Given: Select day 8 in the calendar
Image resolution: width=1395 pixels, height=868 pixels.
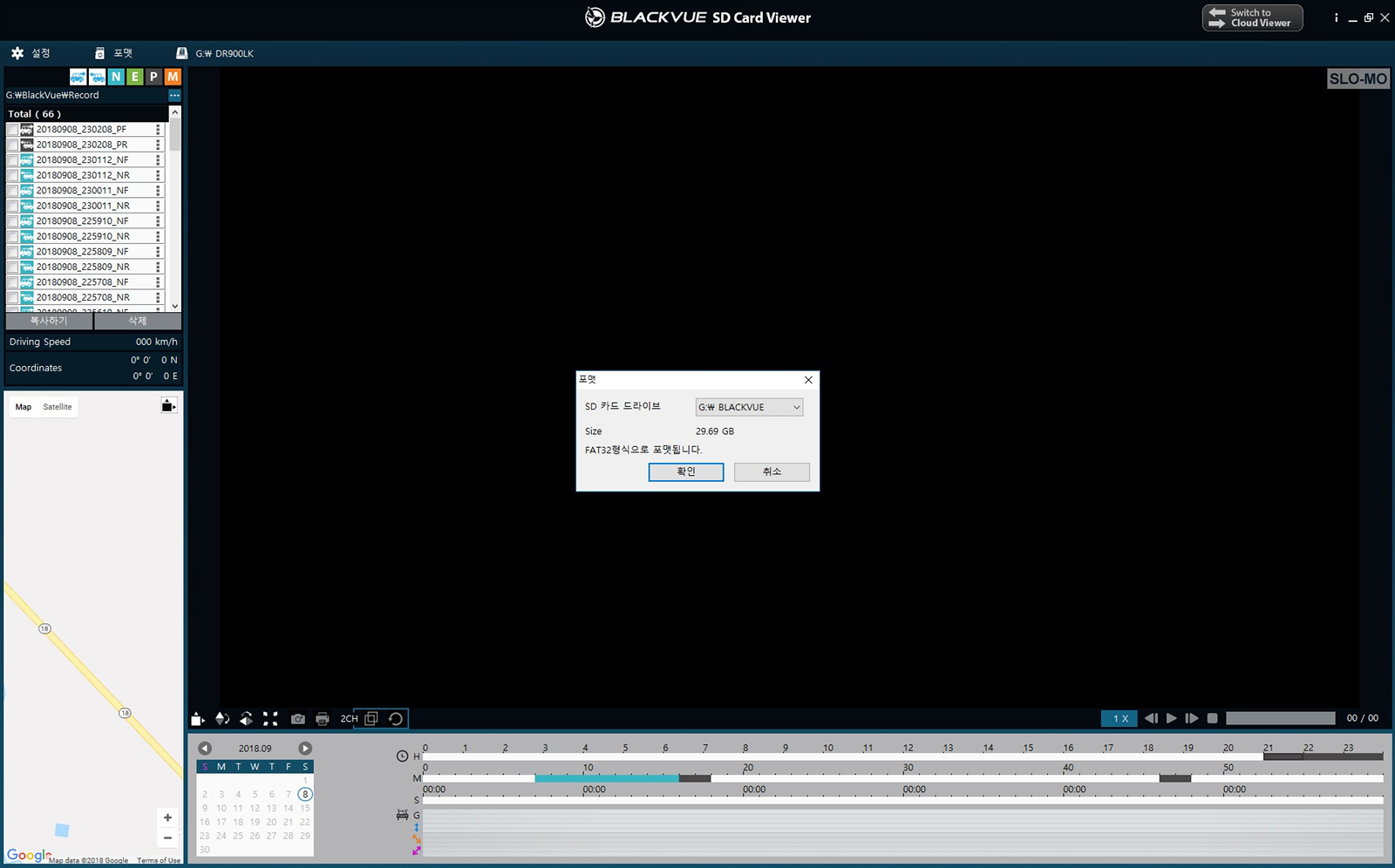Looking at the screenshot, I should (x=305, y=794).
